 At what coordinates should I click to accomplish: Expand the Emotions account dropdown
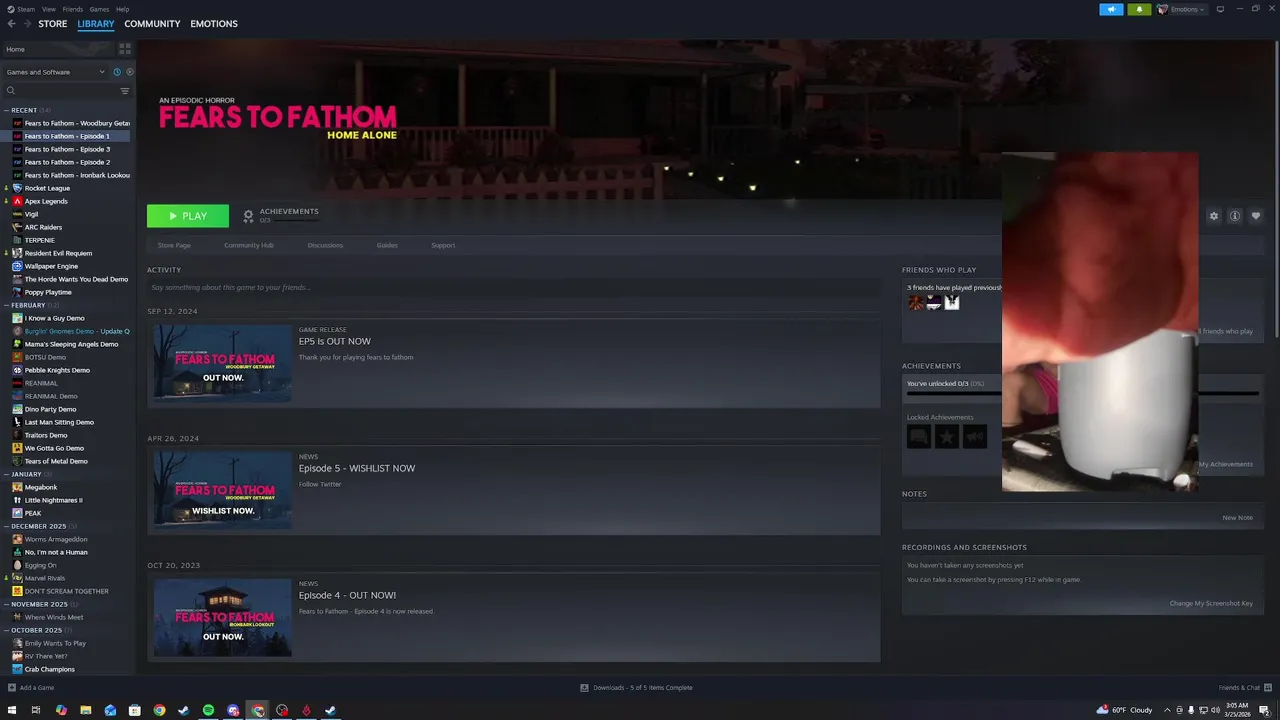(1181, 9)
